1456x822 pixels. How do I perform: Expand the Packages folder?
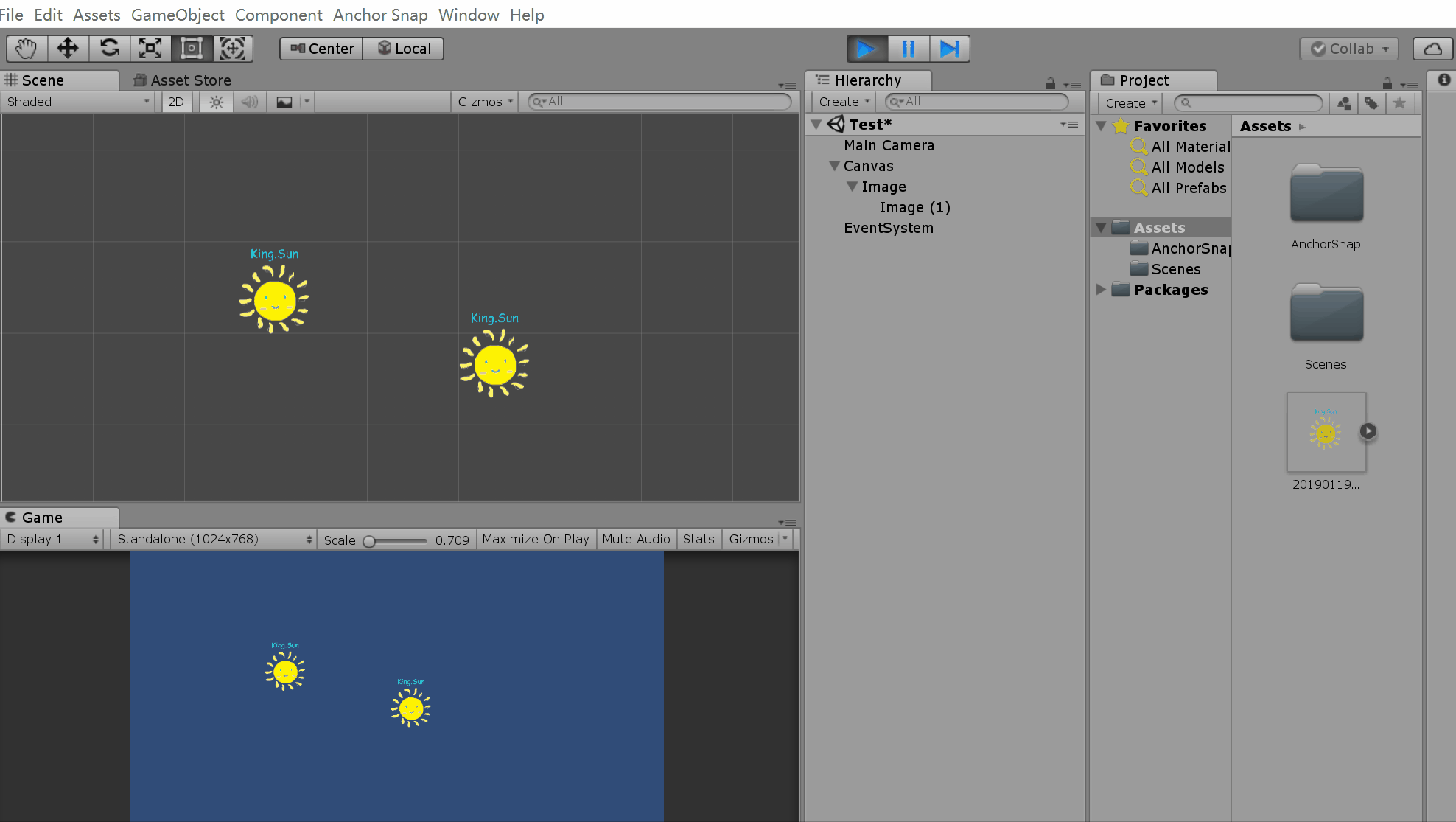(1100, 290)
